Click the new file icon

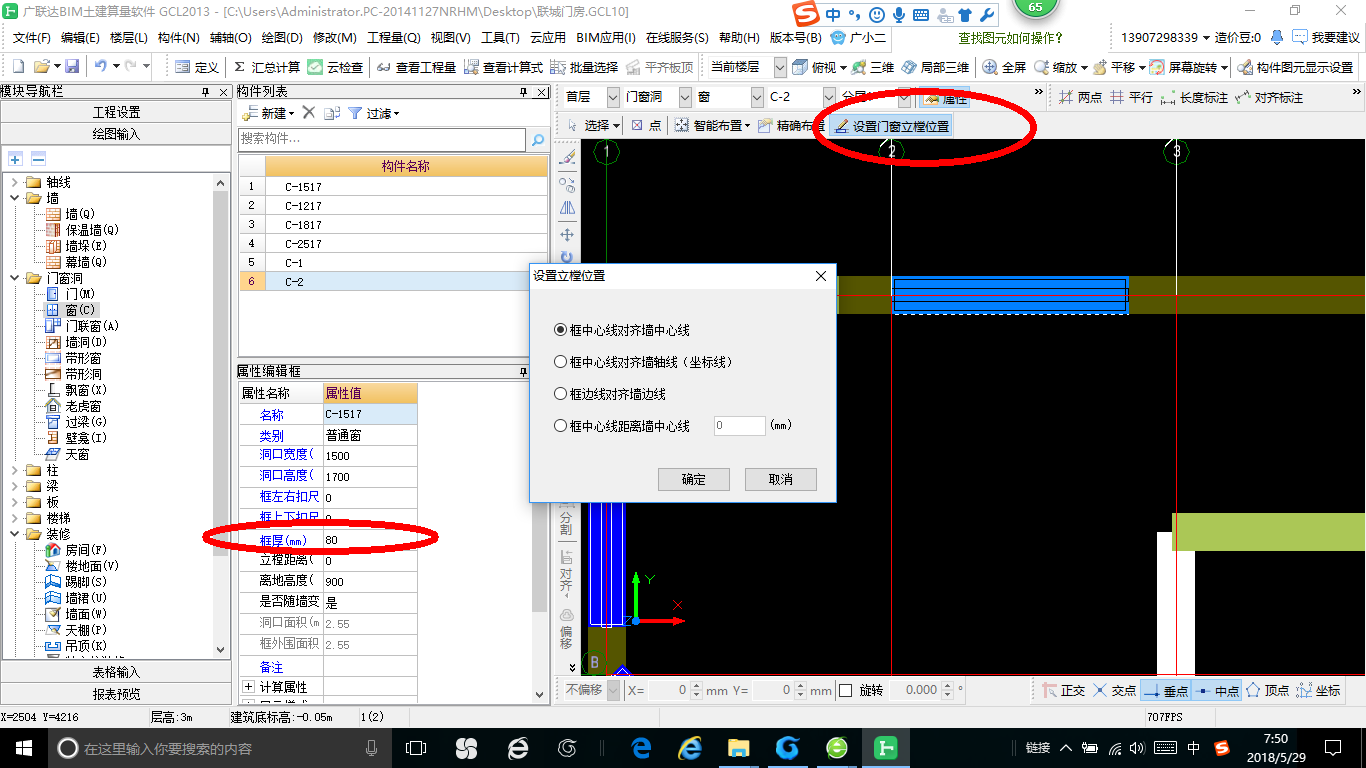18,67
